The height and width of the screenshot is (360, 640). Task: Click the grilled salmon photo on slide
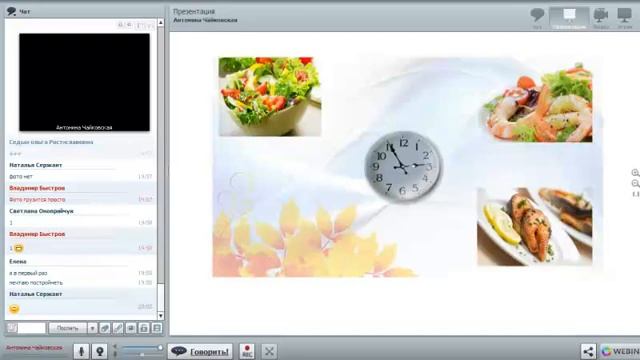(x=535, y=227)
